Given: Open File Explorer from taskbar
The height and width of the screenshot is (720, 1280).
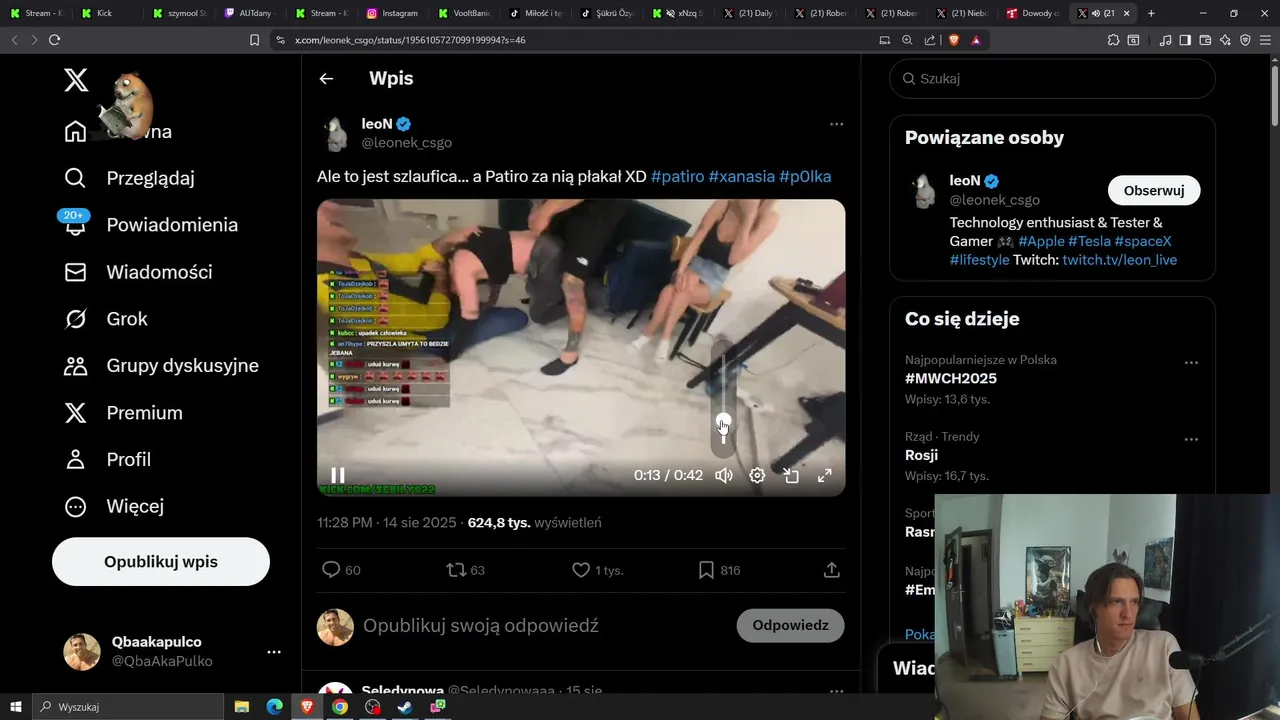Looking at the screenshot, I should click(x=242, y=707).
